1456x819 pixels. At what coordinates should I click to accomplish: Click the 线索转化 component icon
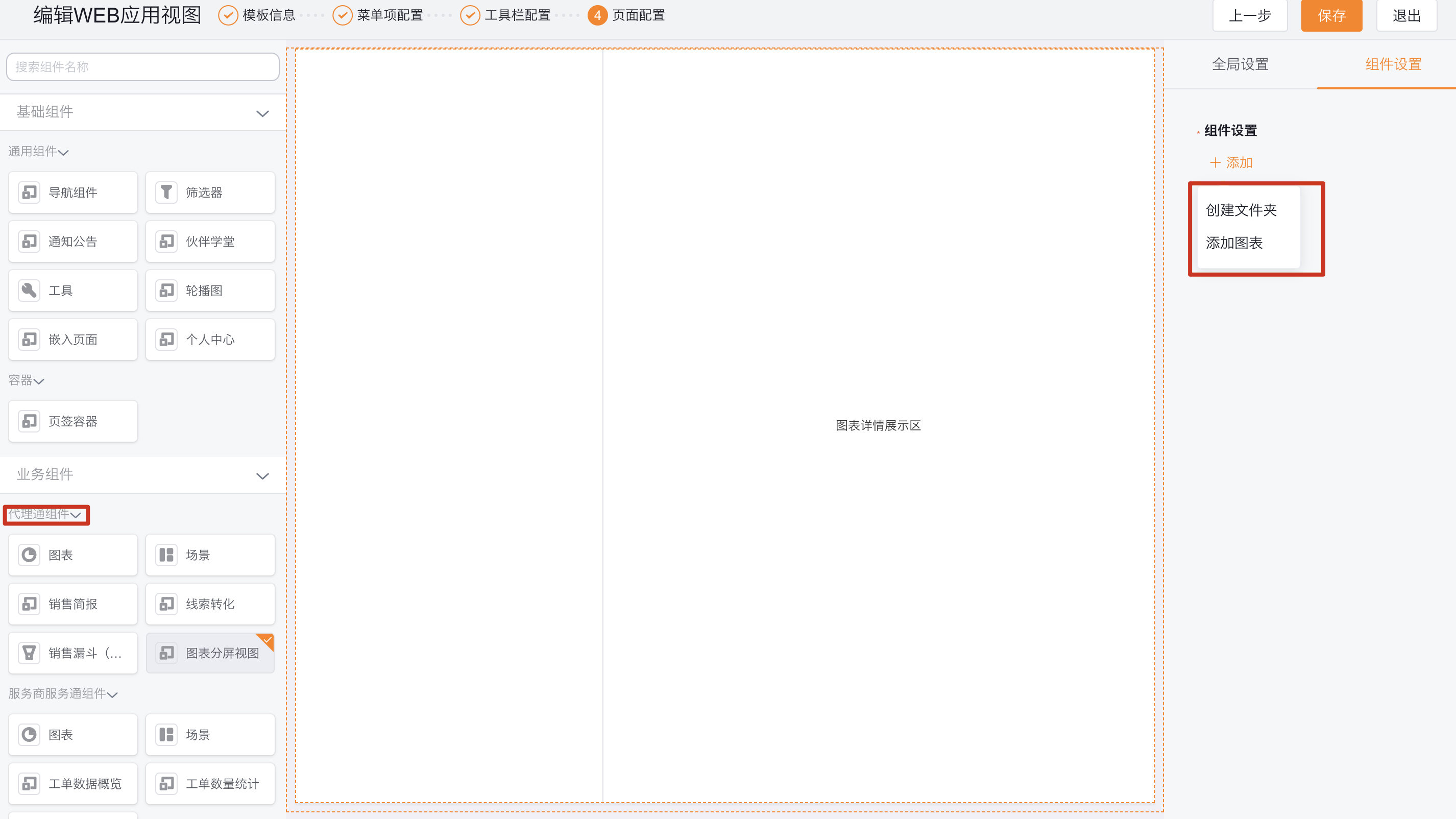(167, 604)
